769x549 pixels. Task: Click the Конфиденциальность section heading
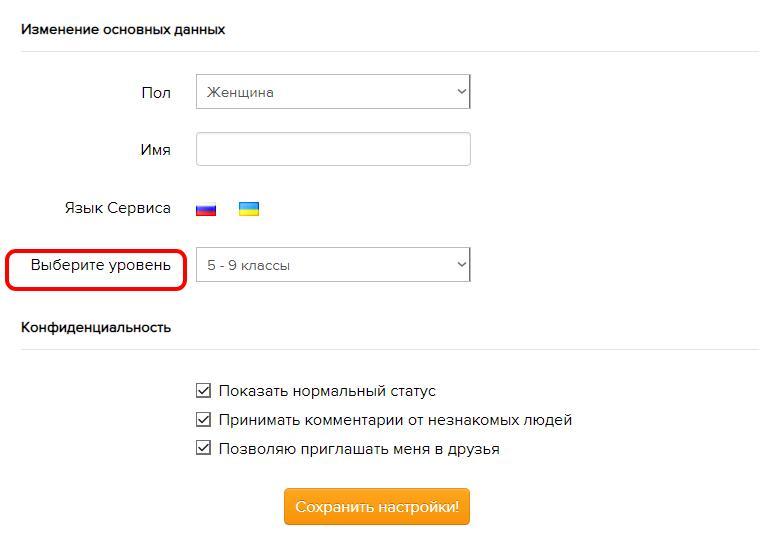(x=96, y=327)
